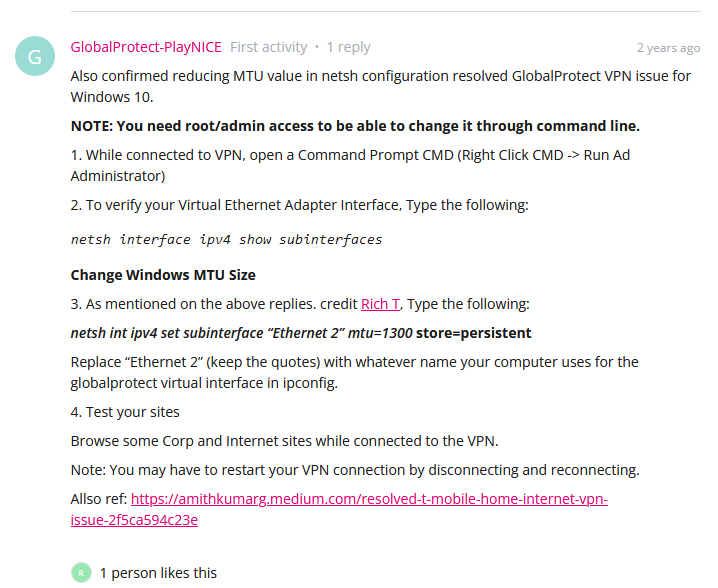Image resolution: width=718 pixels, height=588 pixels.
Task: Click the restart VPN connection note
Action: pos(355,470)
